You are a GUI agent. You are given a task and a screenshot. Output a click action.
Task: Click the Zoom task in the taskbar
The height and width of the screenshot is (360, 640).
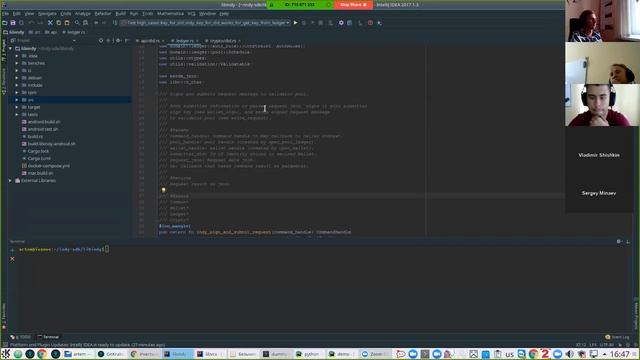374,354
